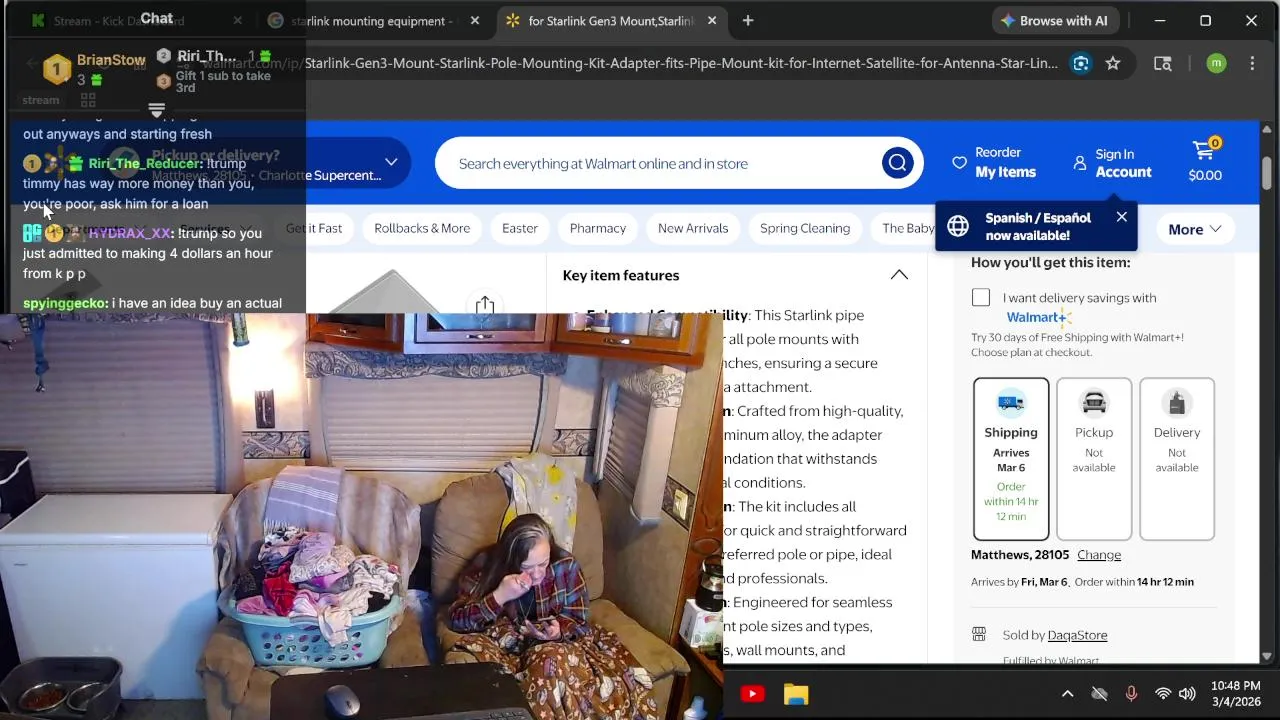Viewport: 1280px width, 720px height.
Task: Select the Starlink Gen3 Mount tab
Action: click(x=610, y=20)
